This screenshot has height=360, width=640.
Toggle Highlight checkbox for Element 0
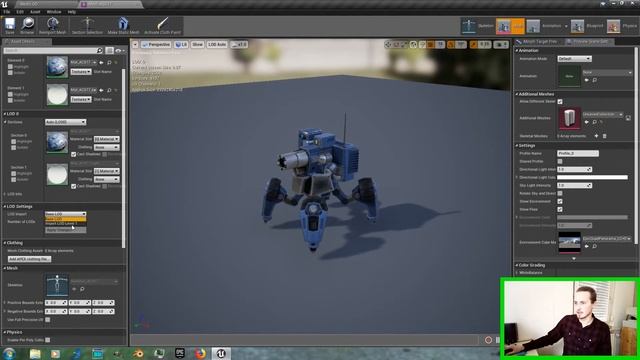10,67
